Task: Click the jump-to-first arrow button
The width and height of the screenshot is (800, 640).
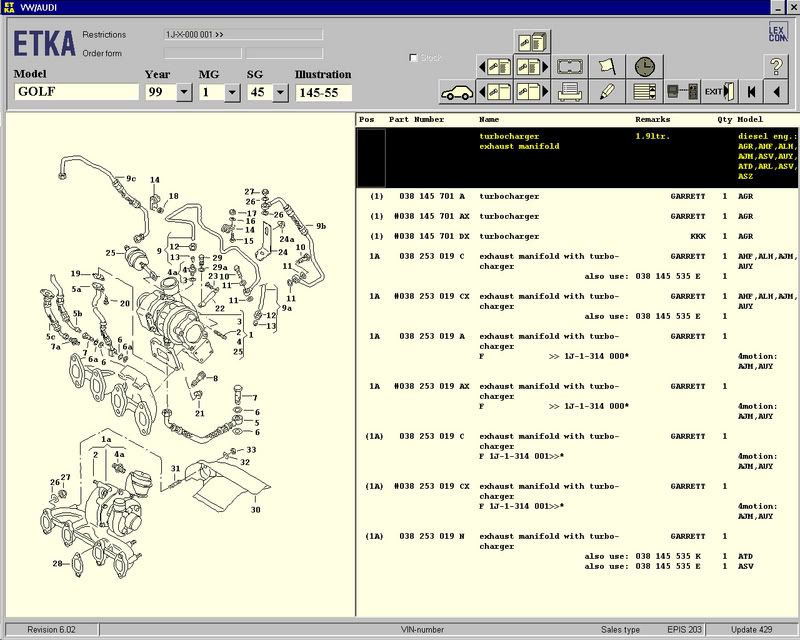Action: point(751,92)
